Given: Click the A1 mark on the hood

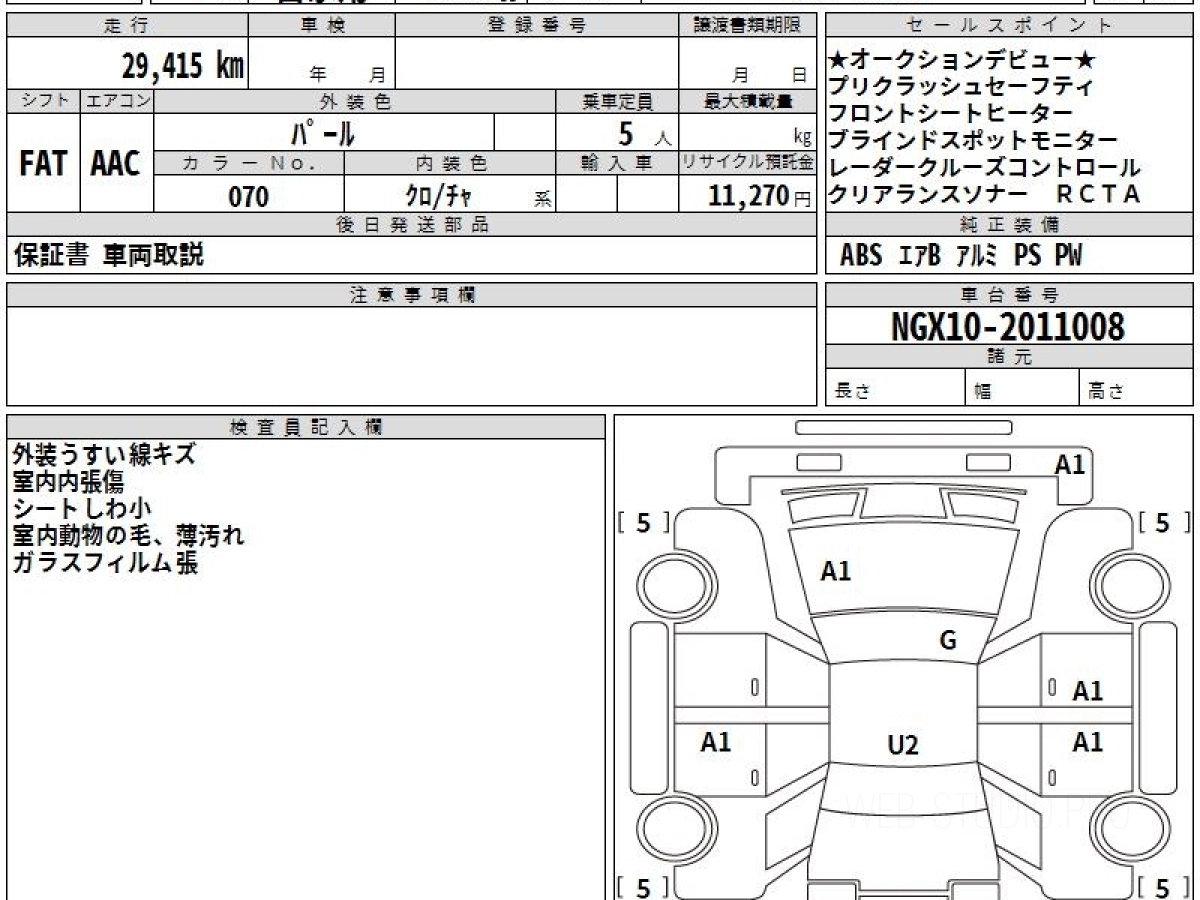Looking at the screenshot, I should 836,572.
